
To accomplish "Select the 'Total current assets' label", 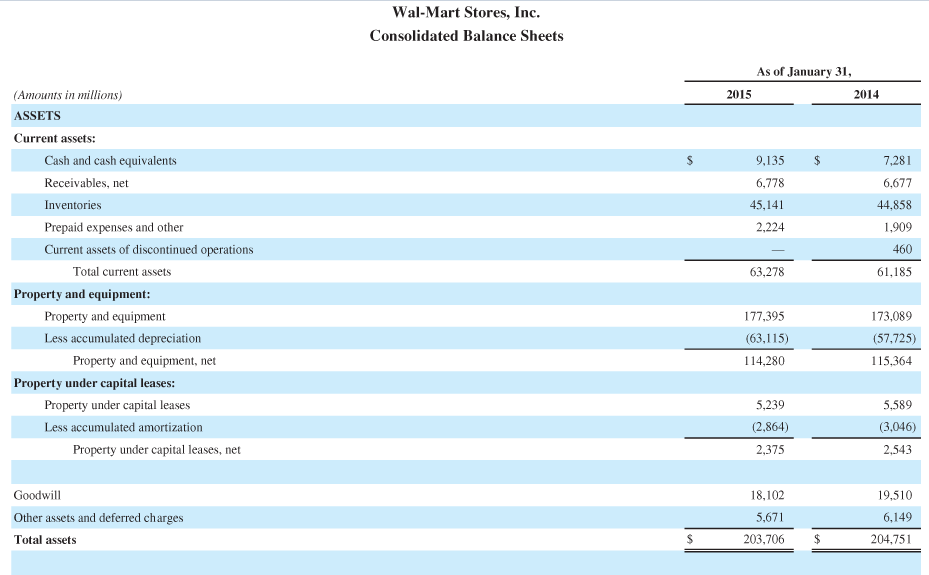I will pyautogui.click(x=122, y=272).
